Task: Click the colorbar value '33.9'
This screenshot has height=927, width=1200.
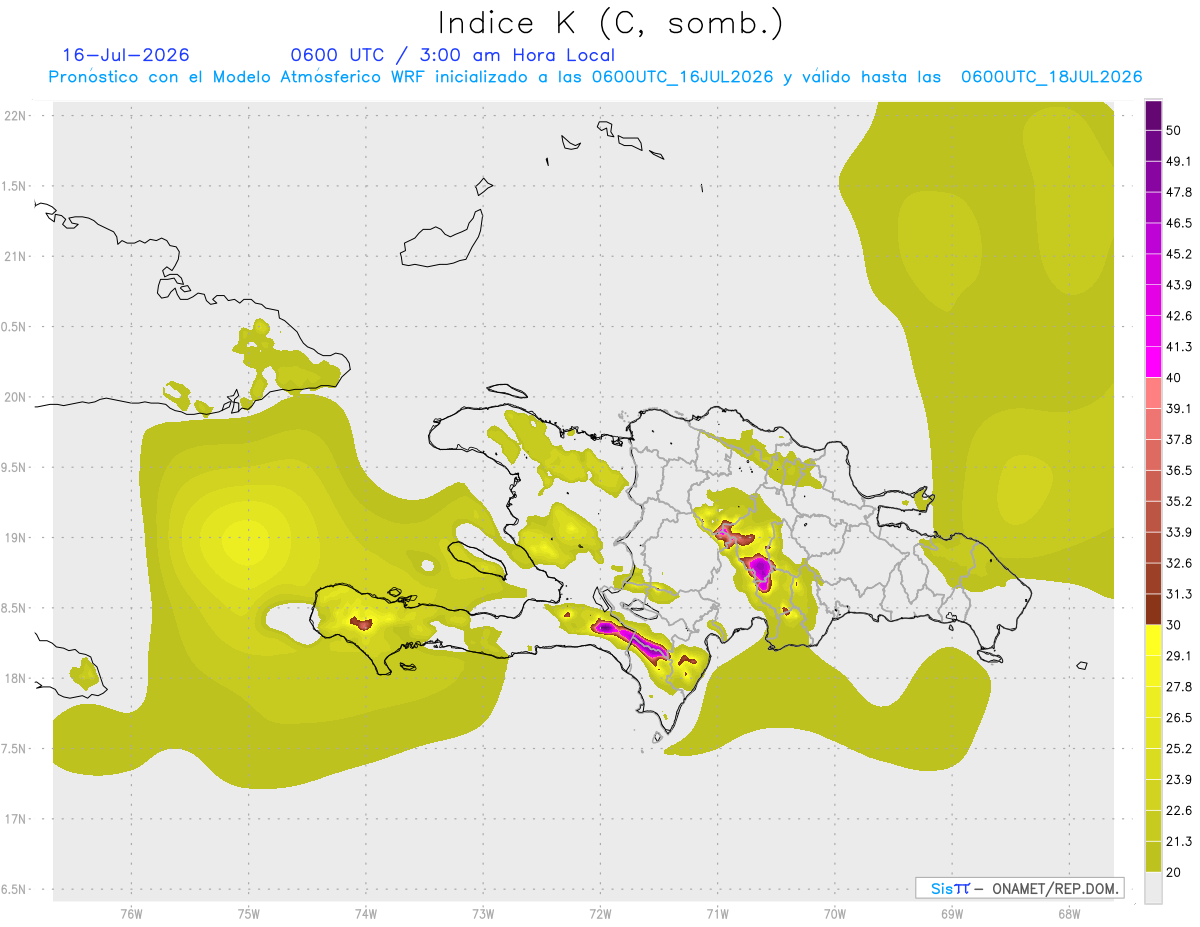Action: 1179,532
